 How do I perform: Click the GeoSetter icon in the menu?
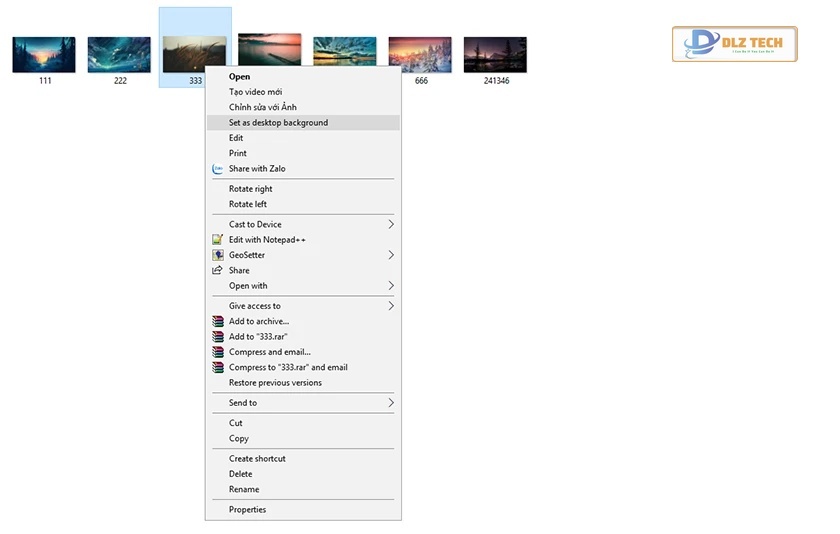pyautogui.click(x=218, y=255)
